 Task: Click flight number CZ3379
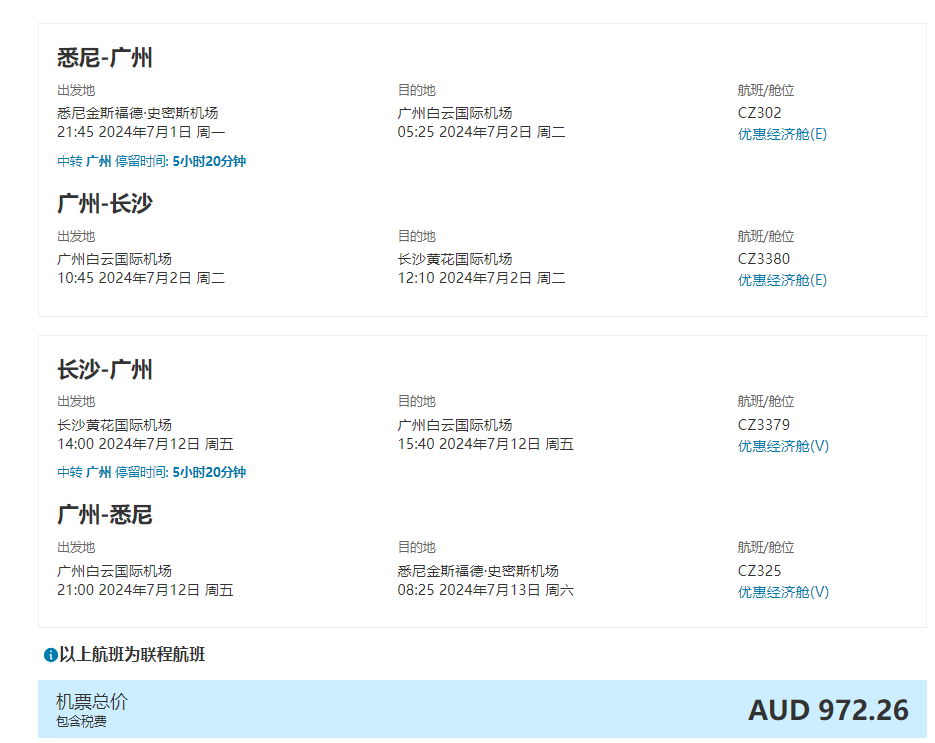(x=764, y=425)
